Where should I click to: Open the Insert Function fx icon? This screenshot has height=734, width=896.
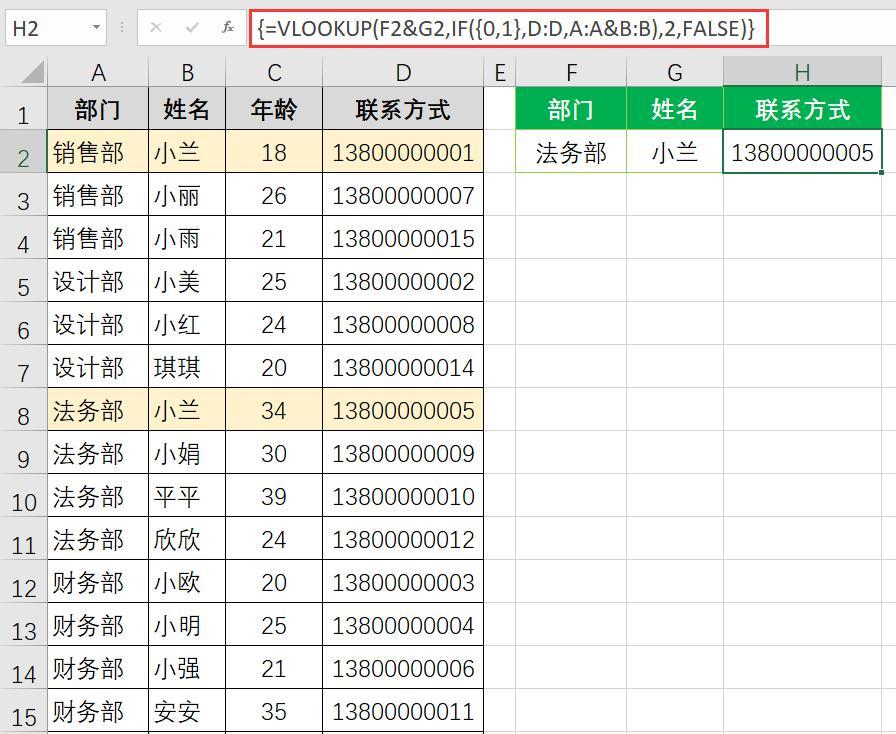[x=228, y=27]
